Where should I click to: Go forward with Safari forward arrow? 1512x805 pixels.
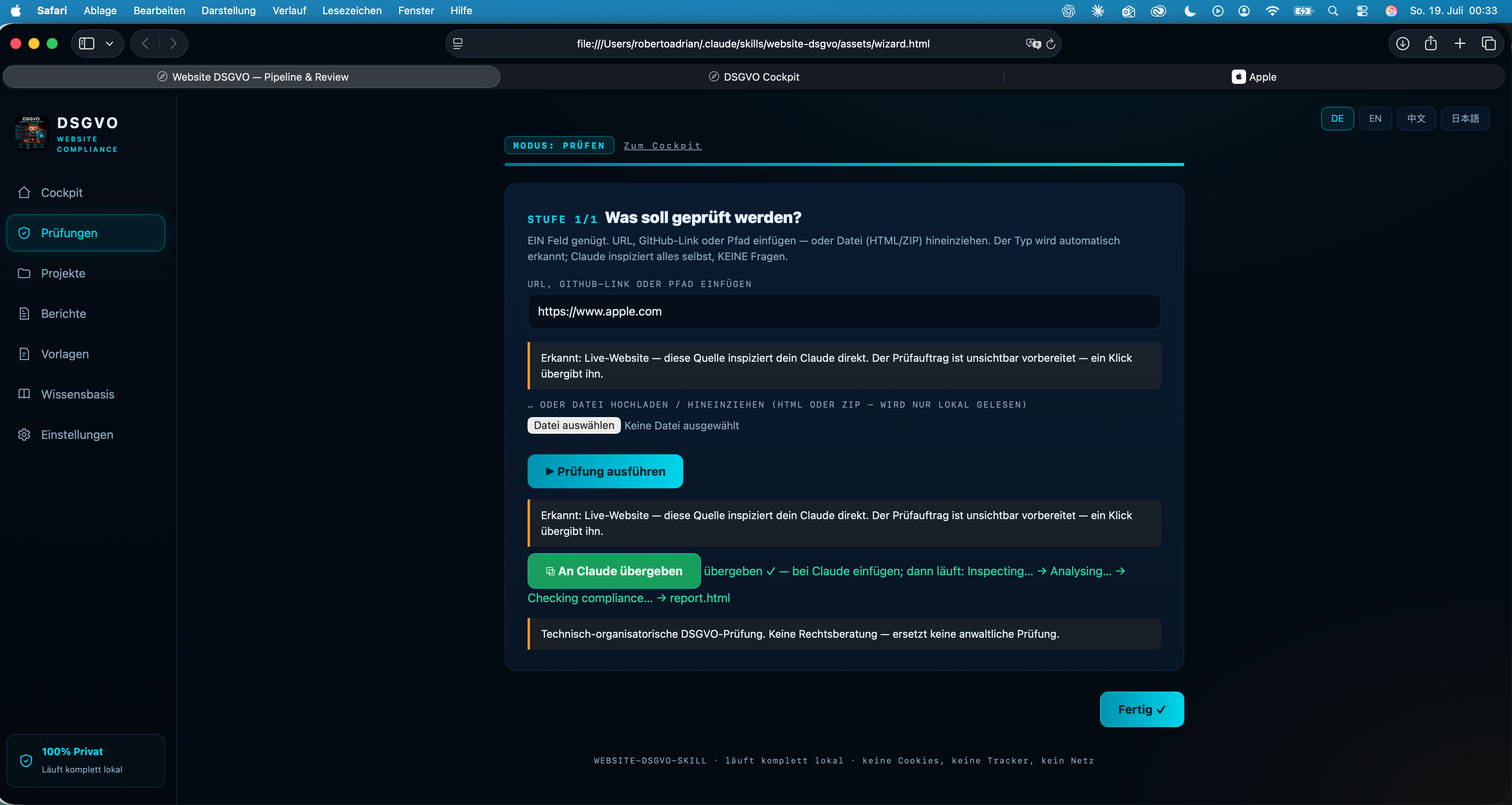coord(173,43)
